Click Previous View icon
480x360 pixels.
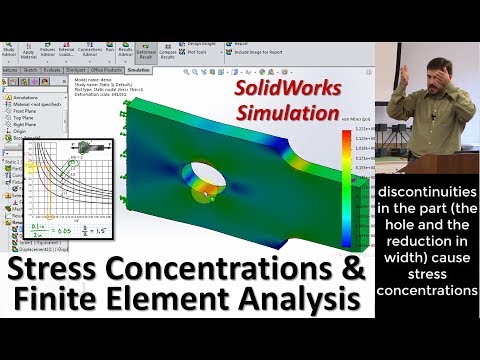tap(204, 72)
